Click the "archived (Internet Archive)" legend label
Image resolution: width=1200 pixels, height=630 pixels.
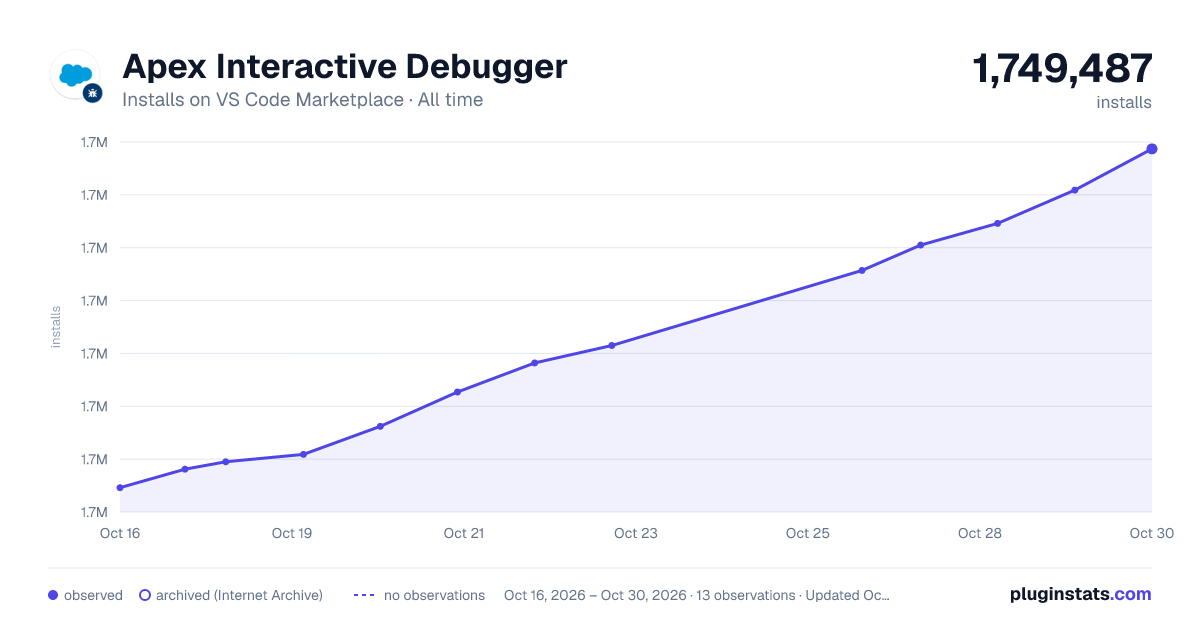pyautogui.click(x=239, y=595)
